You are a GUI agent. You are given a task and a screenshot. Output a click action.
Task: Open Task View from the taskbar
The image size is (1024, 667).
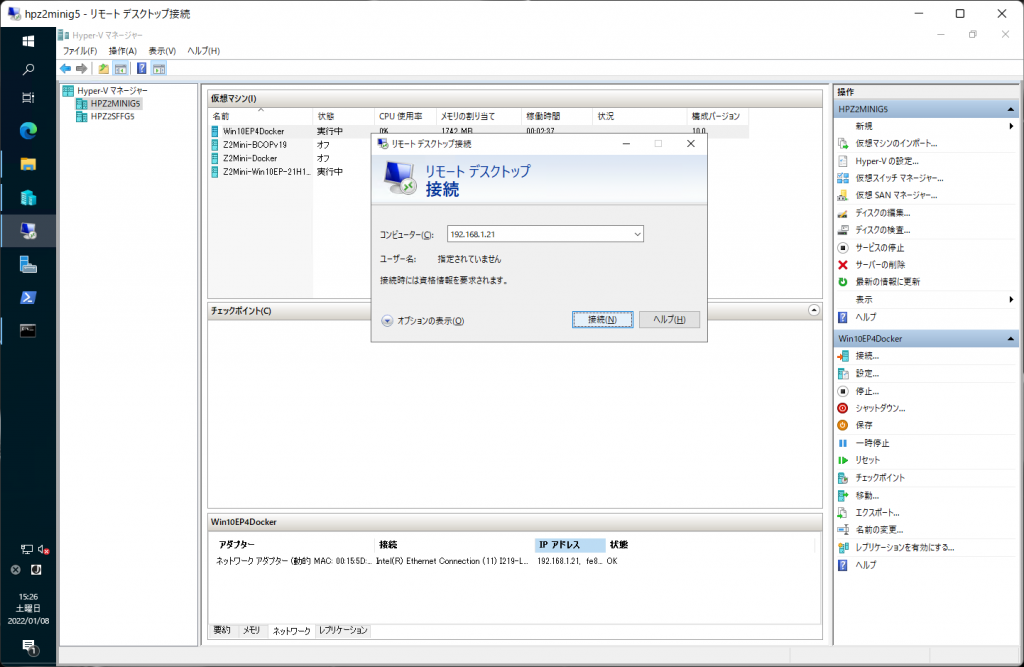28,98
